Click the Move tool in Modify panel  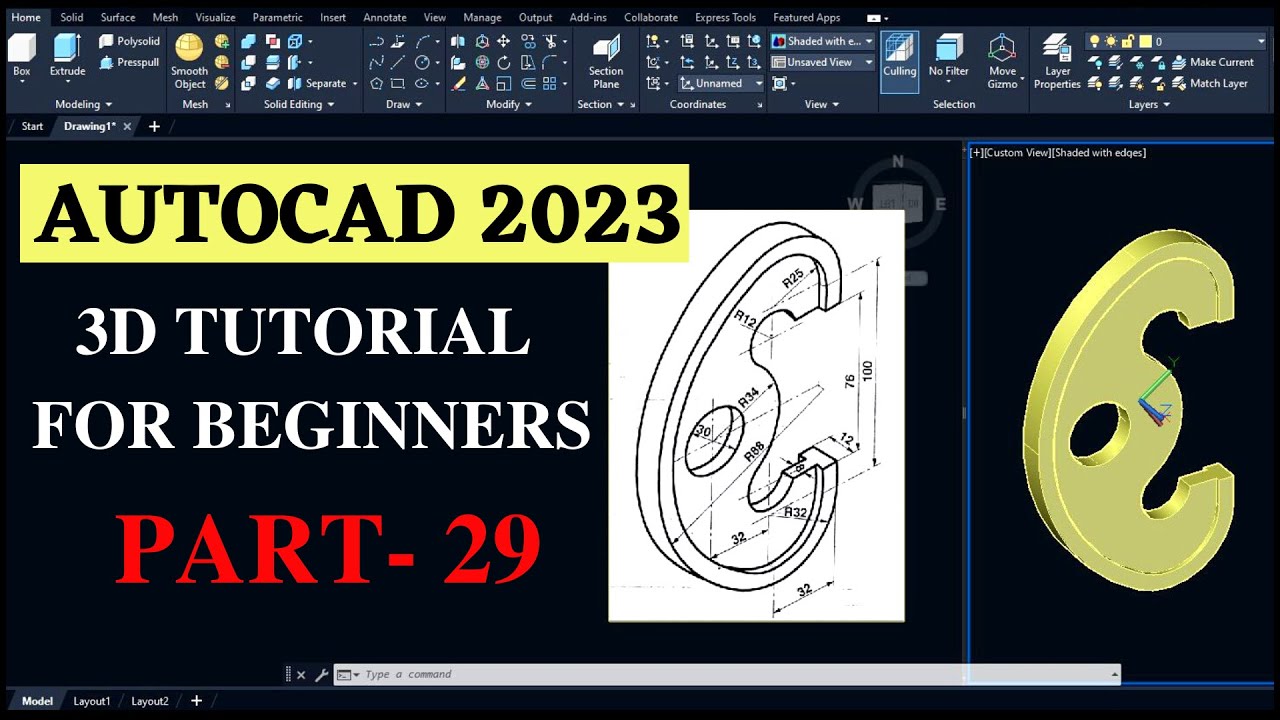(503, 41)
